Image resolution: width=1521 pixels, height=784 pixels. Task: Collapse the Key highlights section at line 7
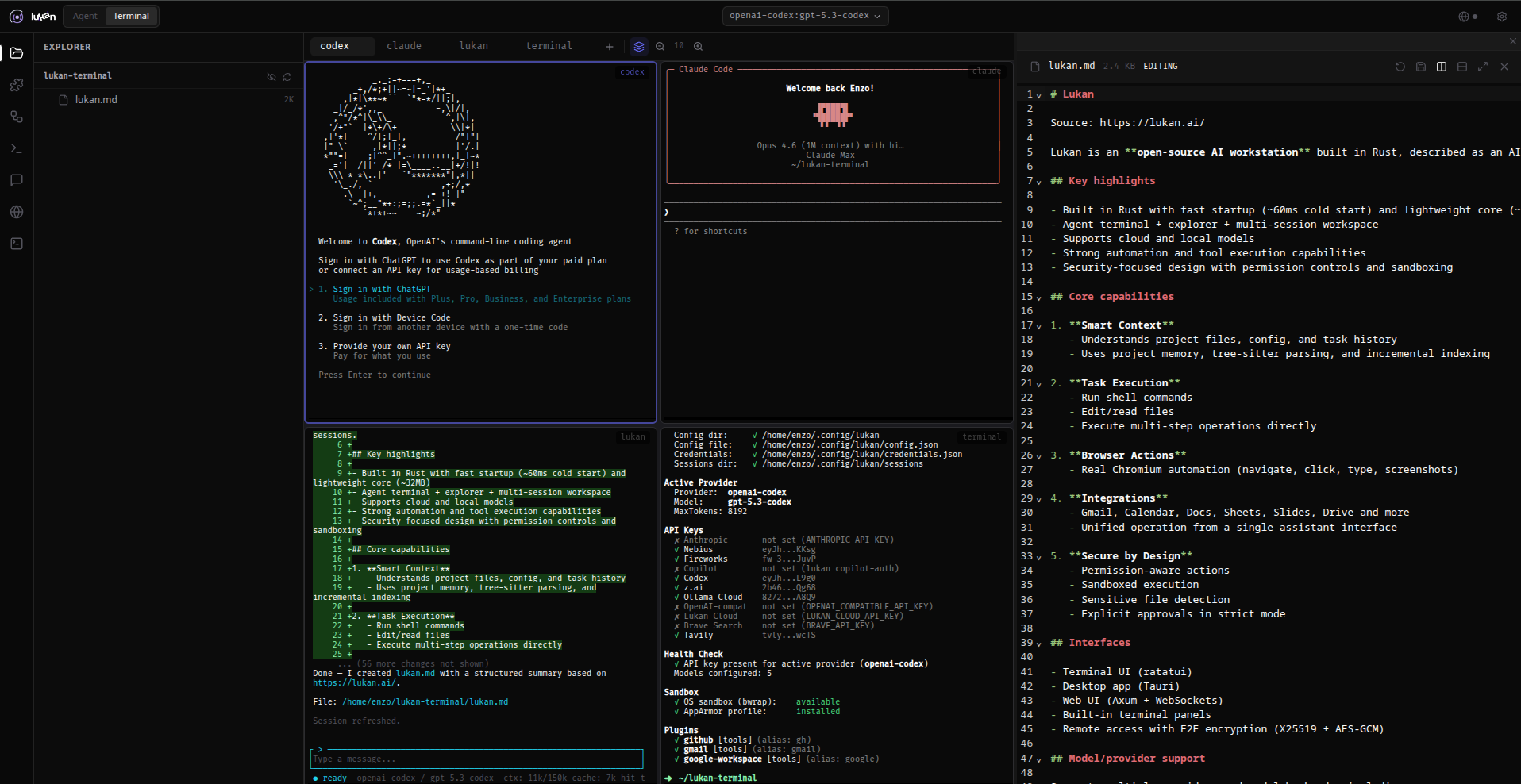point(1038,181)
